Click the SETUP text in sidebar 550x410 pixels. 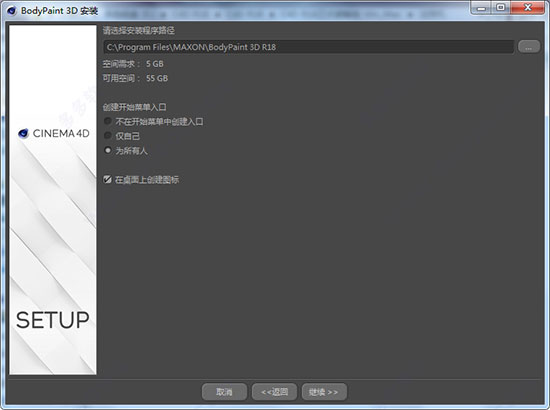pos(53,320)
